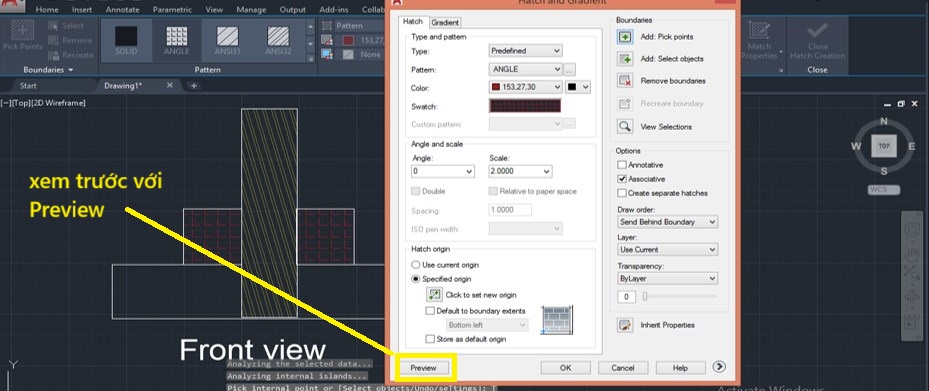
Task: Select the ANSI31 hatch pattern in ribbon
Action: click(228, 40)
